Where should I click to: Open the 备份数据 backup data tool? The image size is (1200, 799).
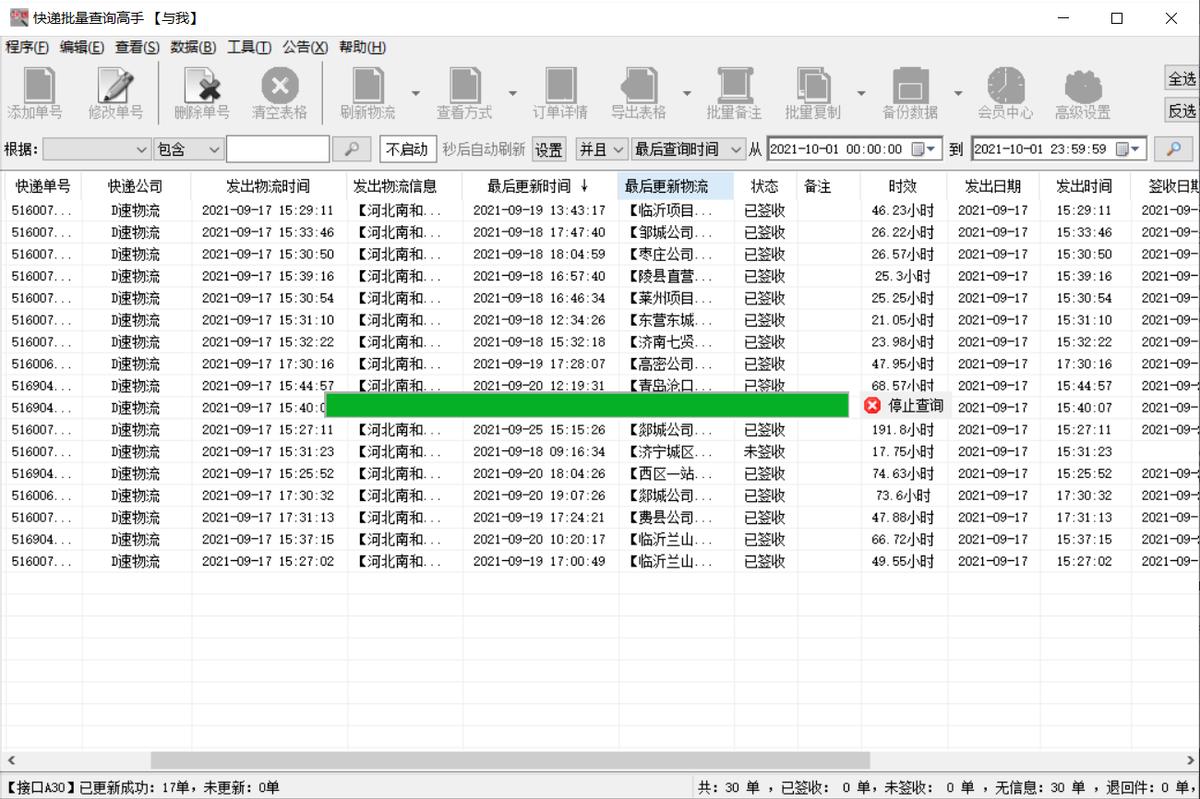pos(910,94)
